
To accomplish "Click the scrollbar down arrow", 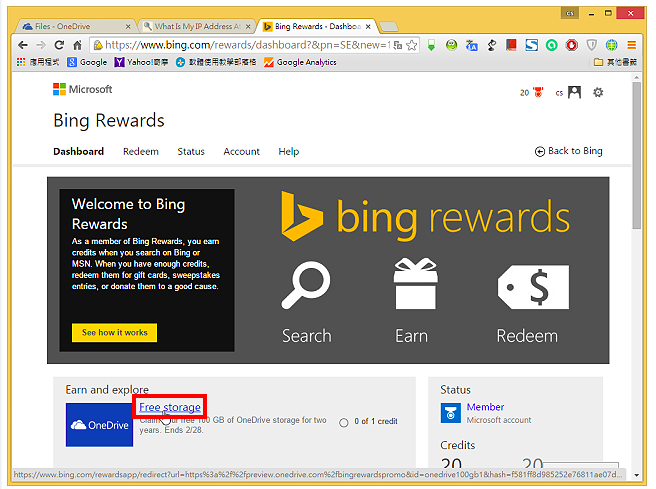I will (636, 475).
